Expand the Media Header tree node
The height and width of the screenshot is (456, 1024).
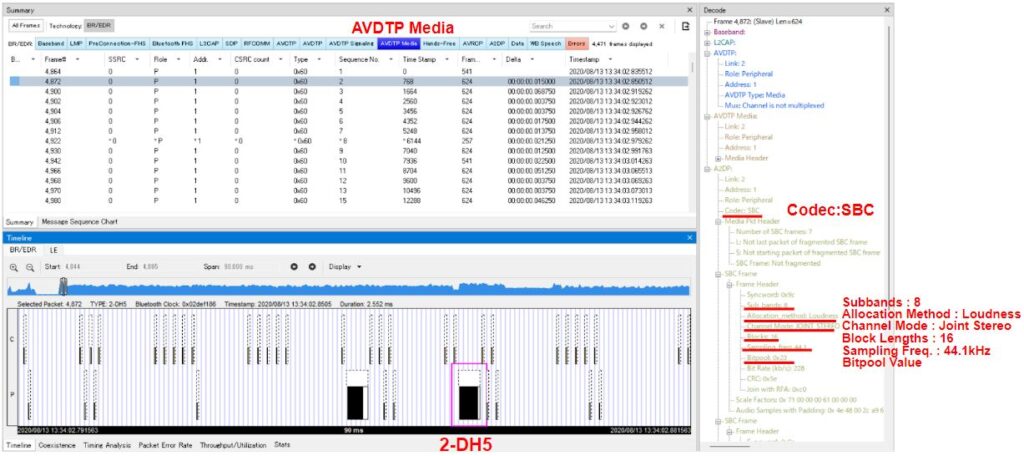click(719, 158)
